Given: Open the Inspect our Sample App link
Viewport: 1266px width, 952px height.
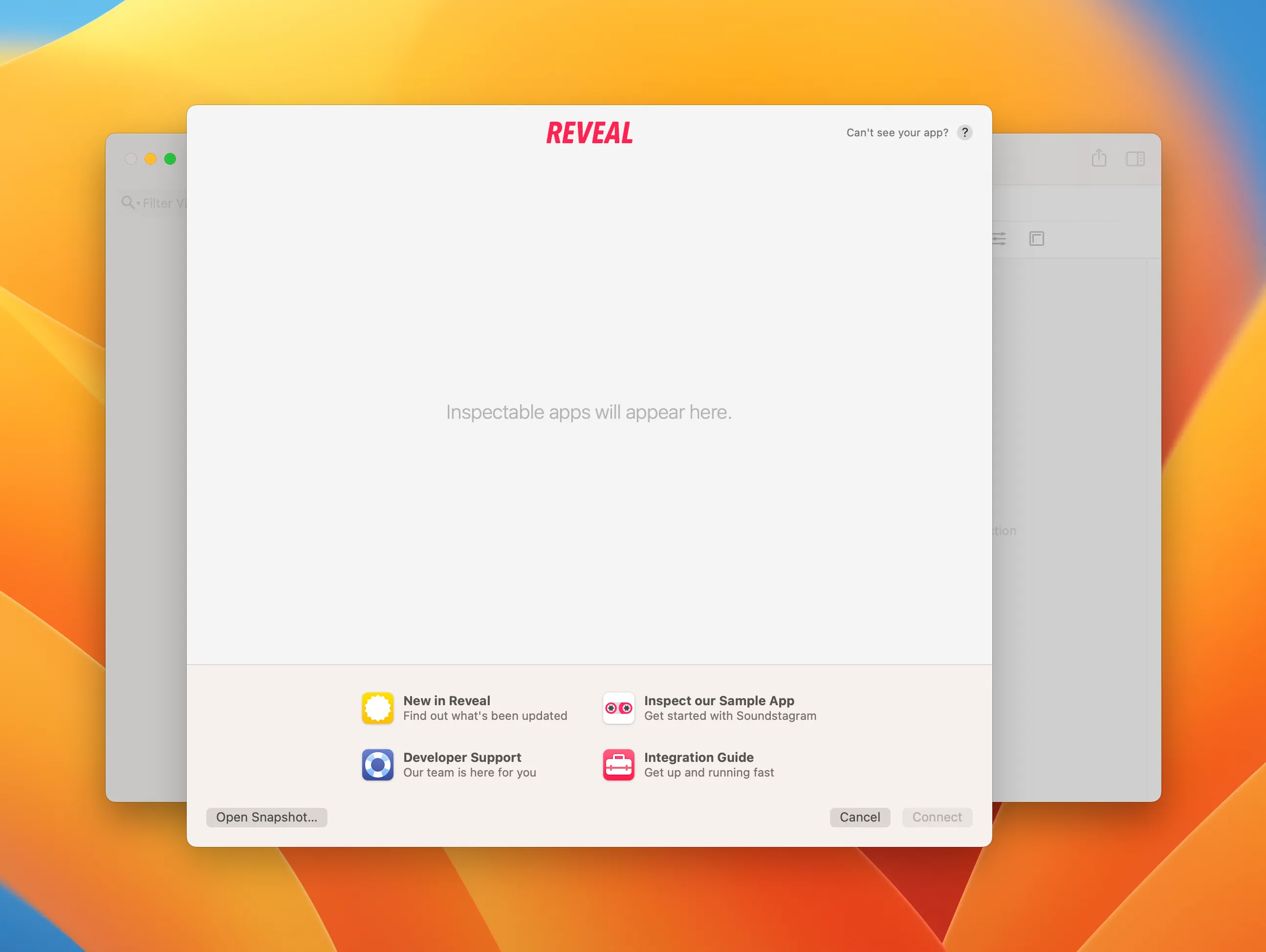Looking at the screenshot, I should pyautogui.click(x=719, y=700).
